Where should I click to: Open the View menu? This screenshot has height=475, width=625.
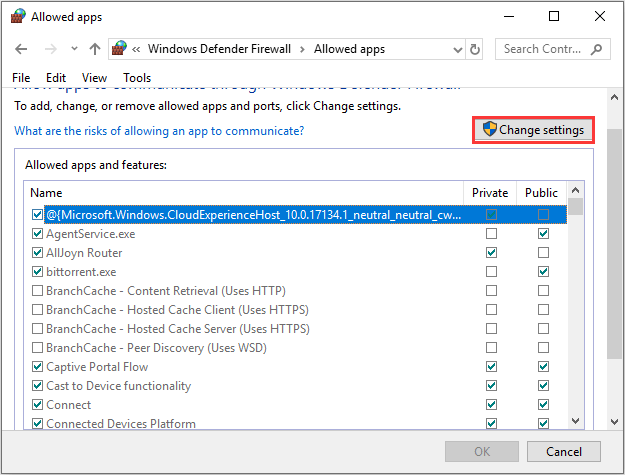pos(94,78)
